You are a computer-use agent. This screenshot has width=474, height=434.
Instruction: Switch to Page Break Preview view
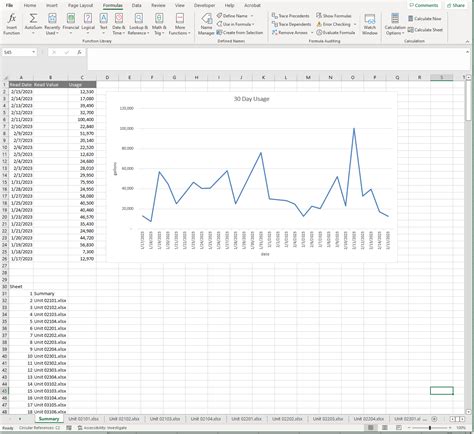click(399, 428)
